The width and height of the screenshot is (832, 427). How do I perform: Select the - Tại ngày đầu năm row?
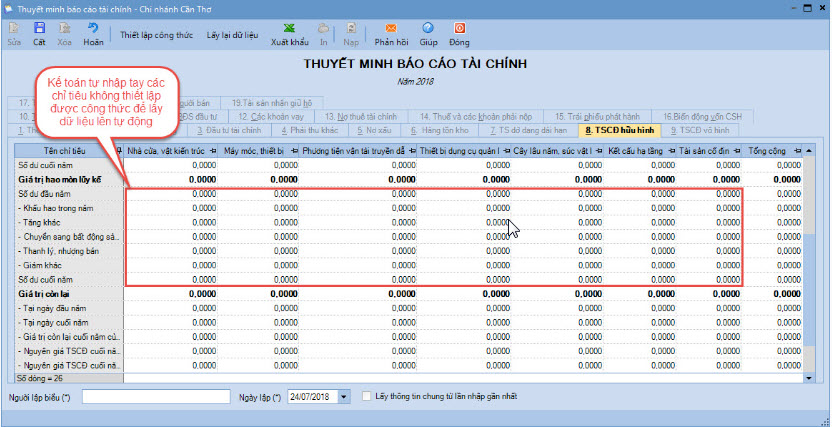point(410,308)
